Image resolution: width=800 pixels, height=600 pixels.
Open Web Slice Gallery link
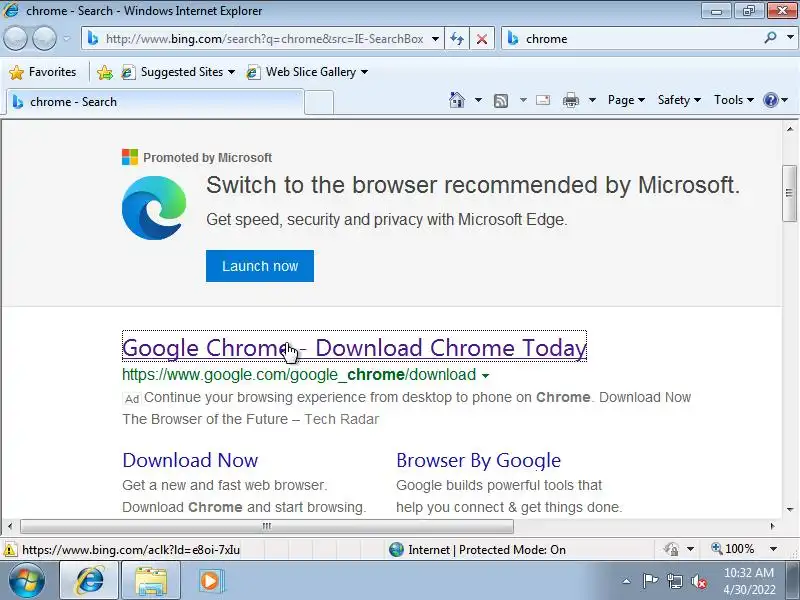pos(307,72)
